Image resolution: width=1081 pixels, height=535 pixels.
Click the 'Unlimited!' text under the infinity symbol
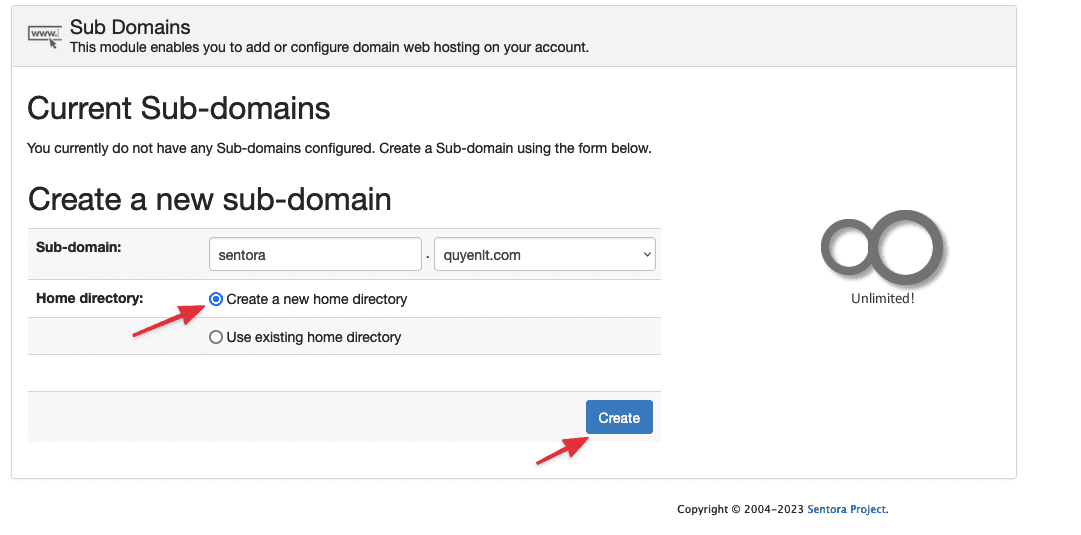click(882, 298)
